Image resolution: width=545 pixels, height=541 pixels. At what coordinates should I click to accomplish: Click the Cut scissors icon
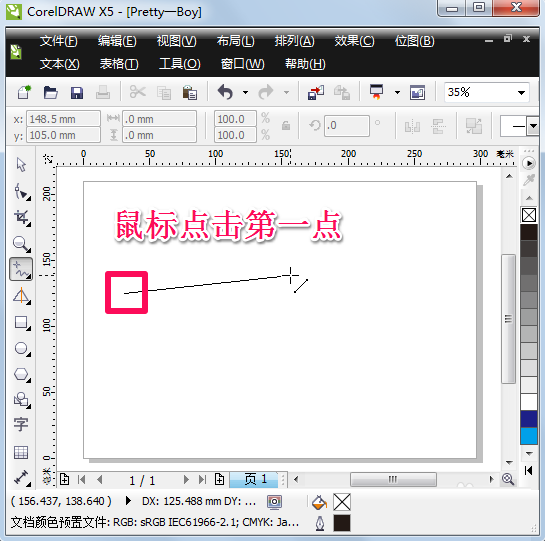(x=138, y=92)
